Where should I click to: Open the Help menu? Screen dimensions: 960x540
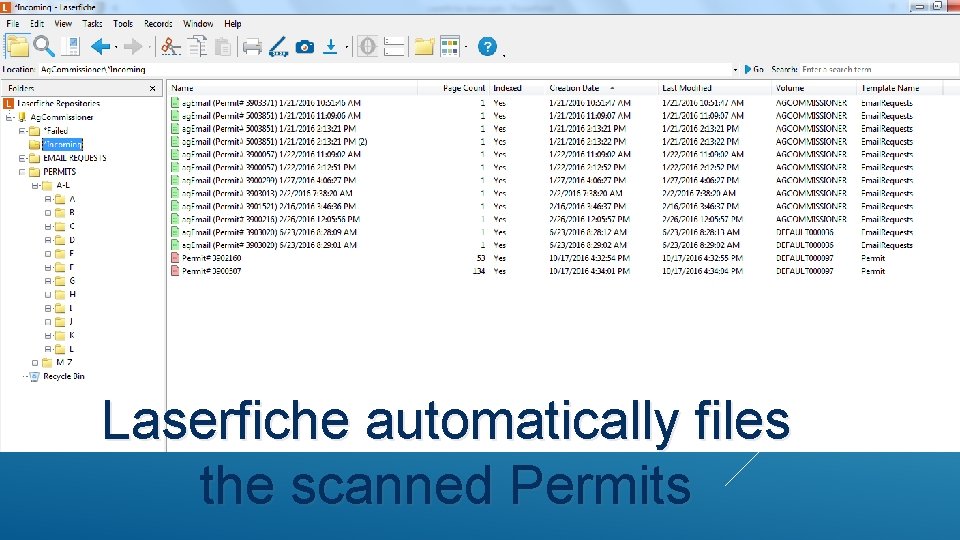(233, 24)
